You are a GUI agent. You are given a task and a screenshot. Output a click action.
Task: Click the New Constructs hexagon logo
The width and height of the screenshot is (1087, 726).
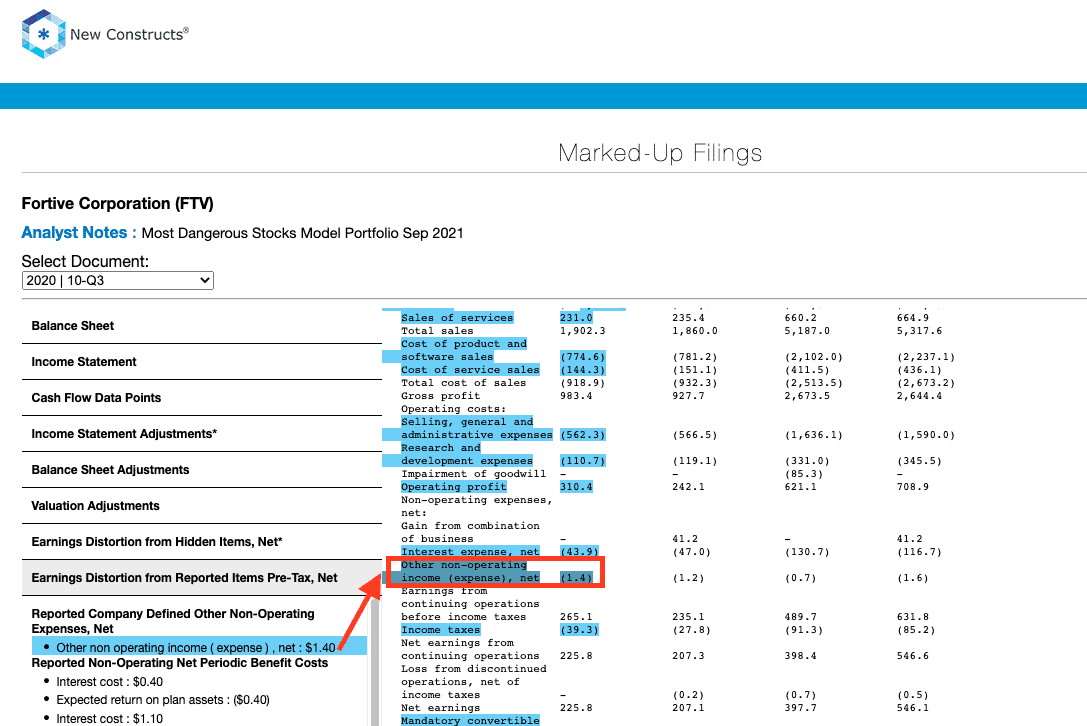[44, 34]
